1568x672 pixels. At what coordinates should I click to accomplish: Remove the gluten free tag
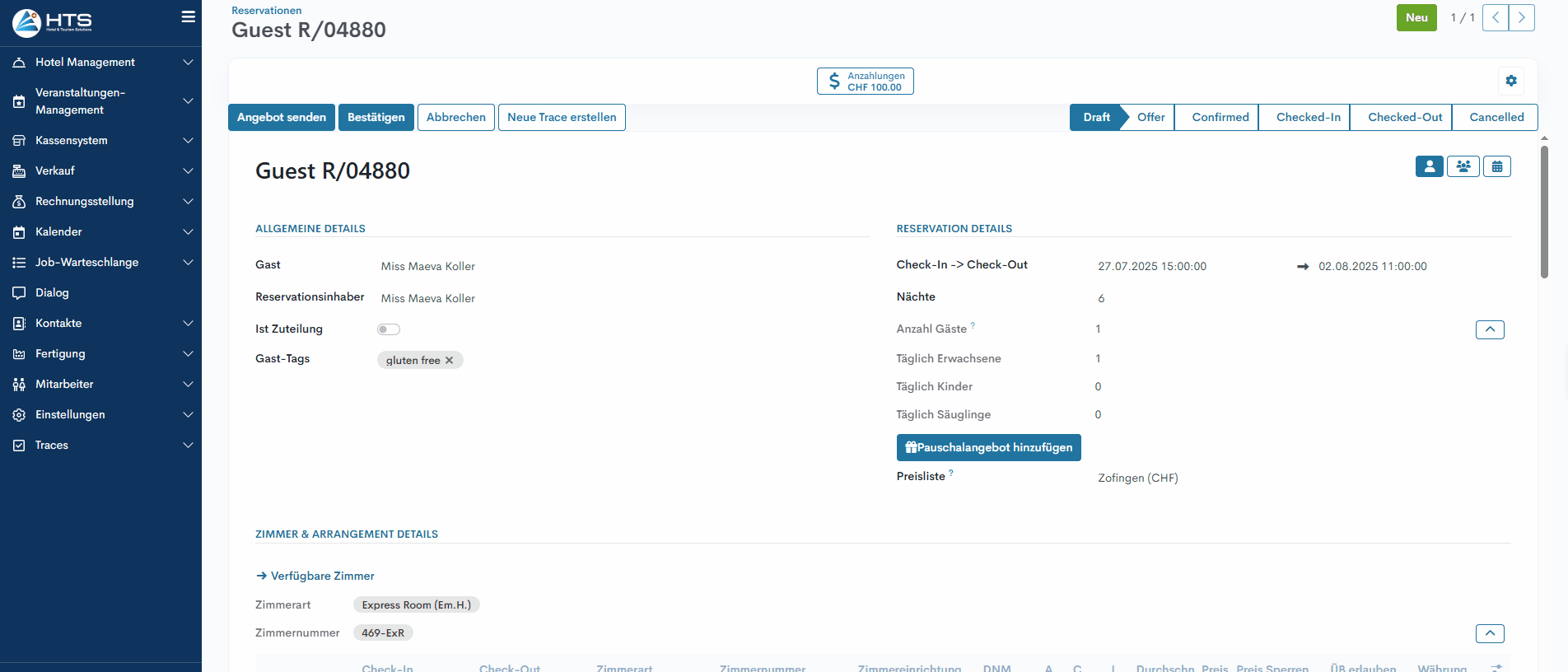(450, 361)
